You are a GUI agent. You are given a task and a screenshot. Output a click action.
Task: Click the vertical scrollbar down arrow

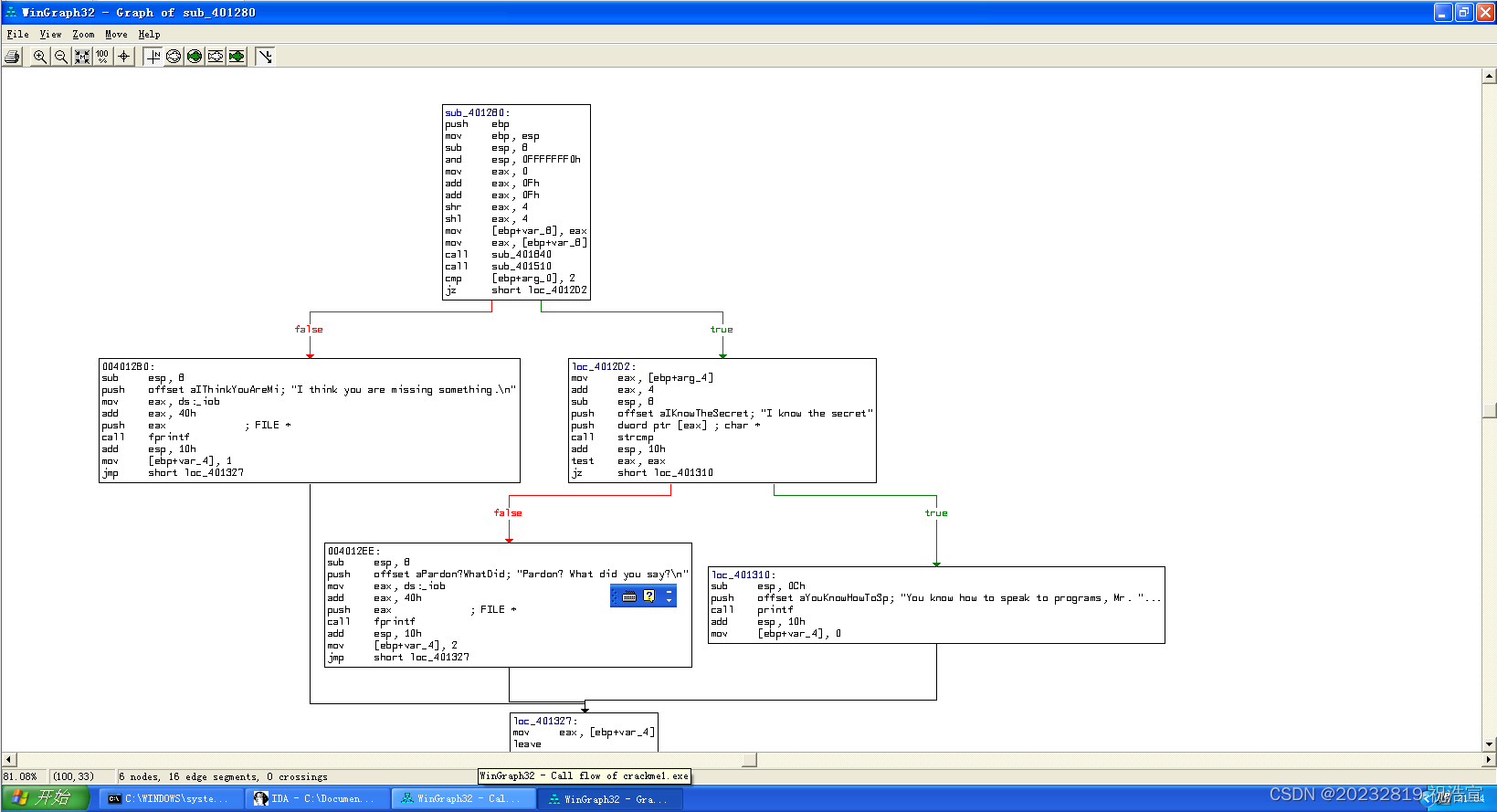[x=1490, y=744]
